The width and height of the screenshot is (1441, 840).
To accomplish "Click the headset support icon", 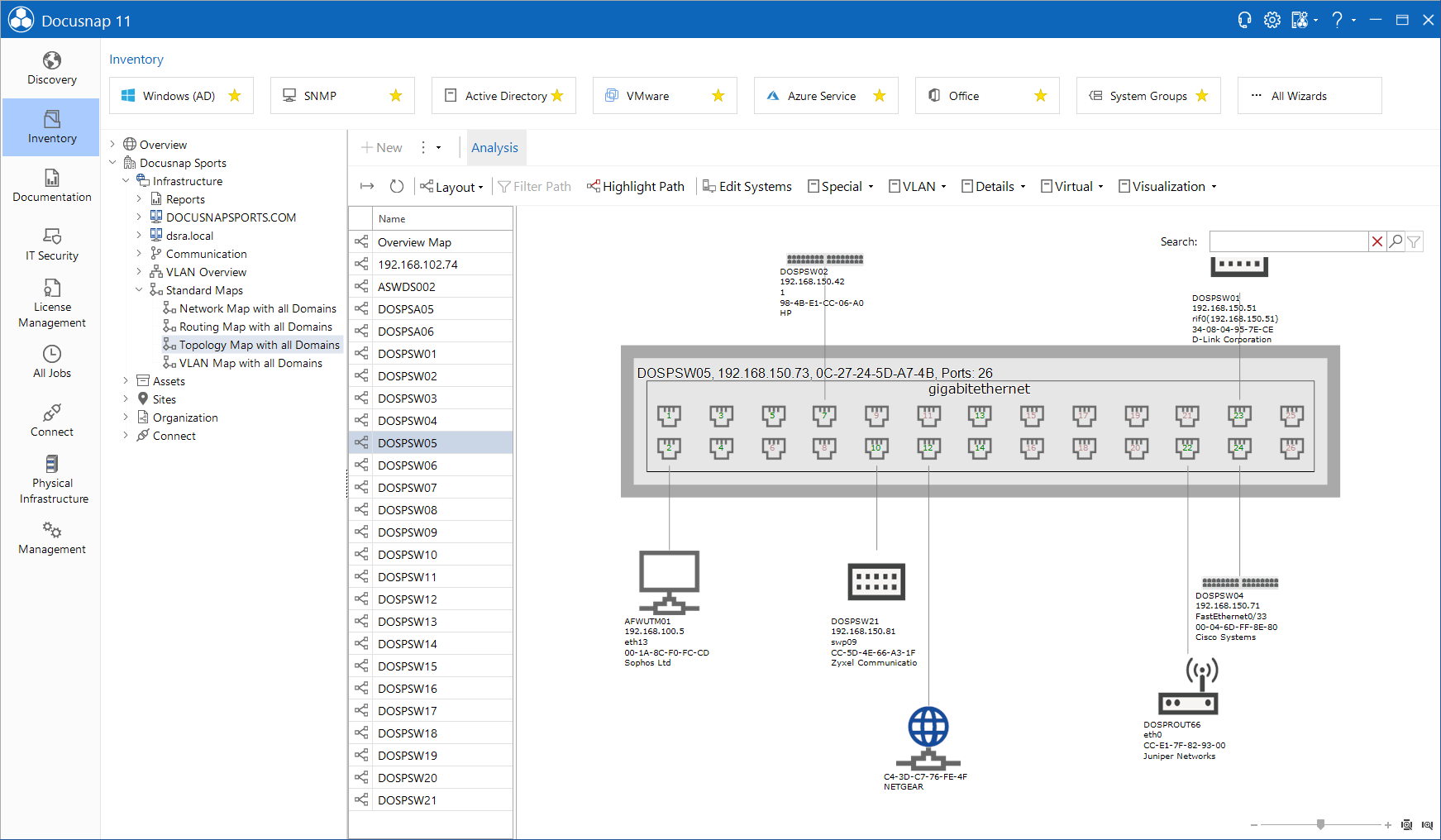I will coord(1244,20).
